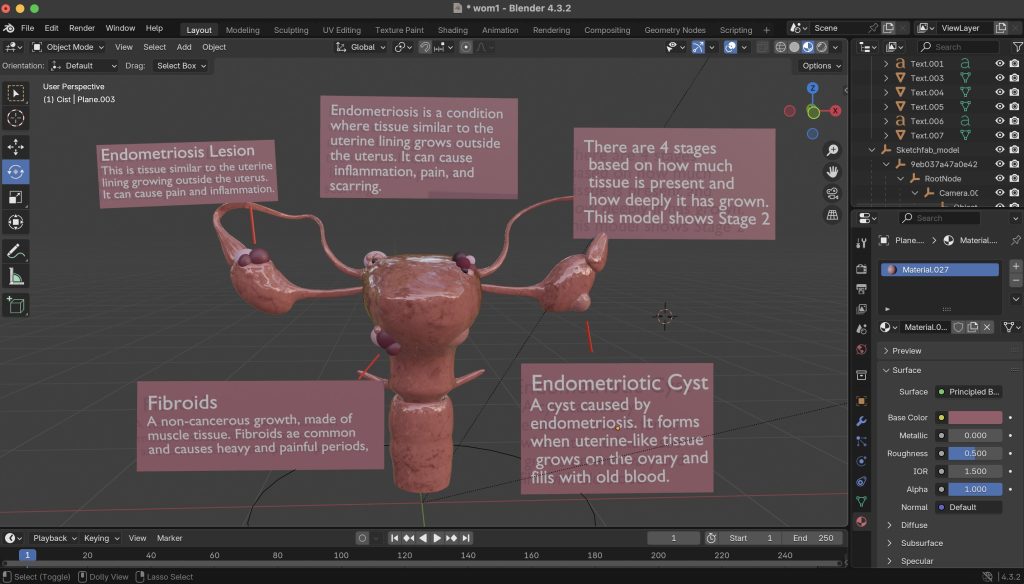The image size is (1024, 584).
Task: Open the Object Mode dropdown
Action: click(68, 47)
